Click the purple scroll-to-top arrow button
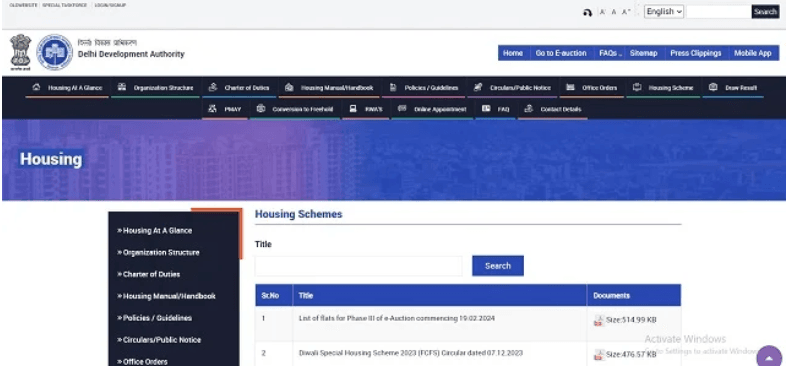This screenshot has width=786, height=371. coord(769,357)
